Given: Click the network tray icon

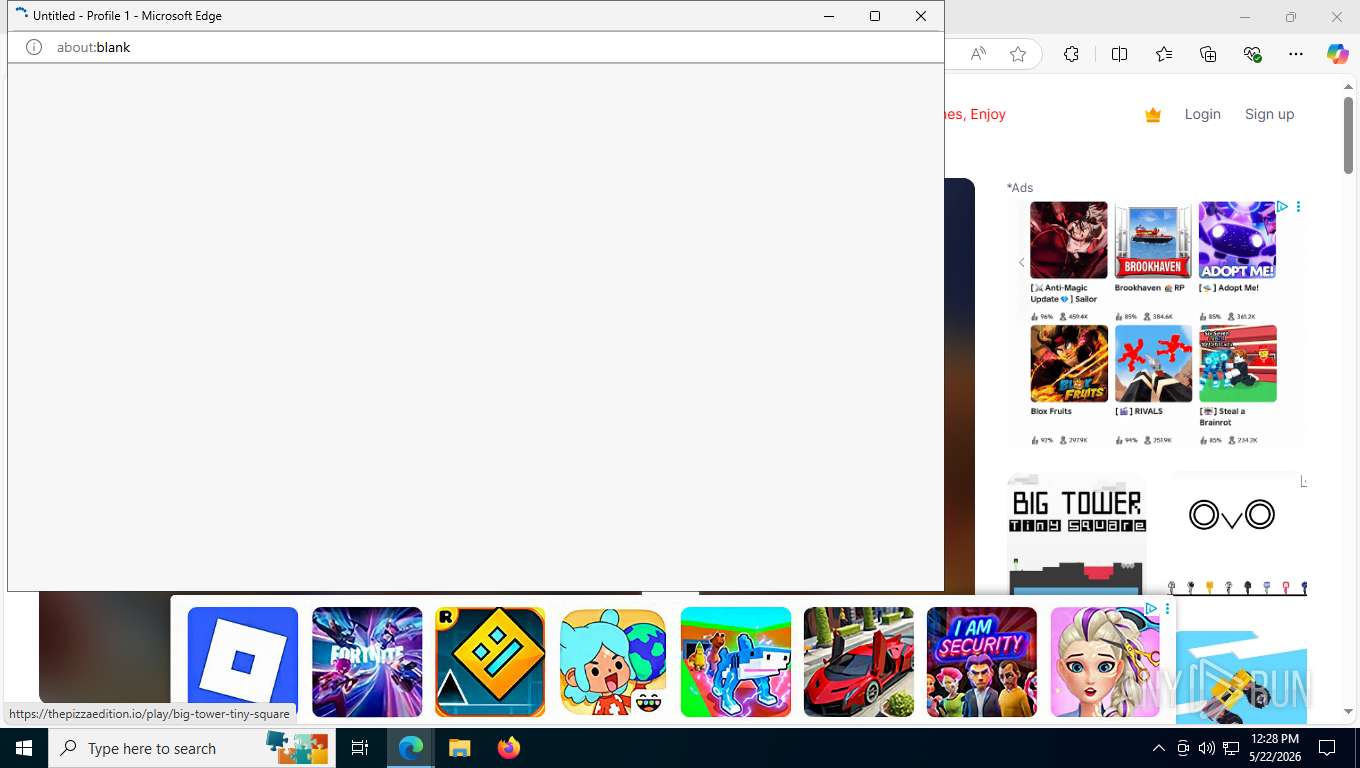Looking at the screenshot, I should [x=1231, y=748].
